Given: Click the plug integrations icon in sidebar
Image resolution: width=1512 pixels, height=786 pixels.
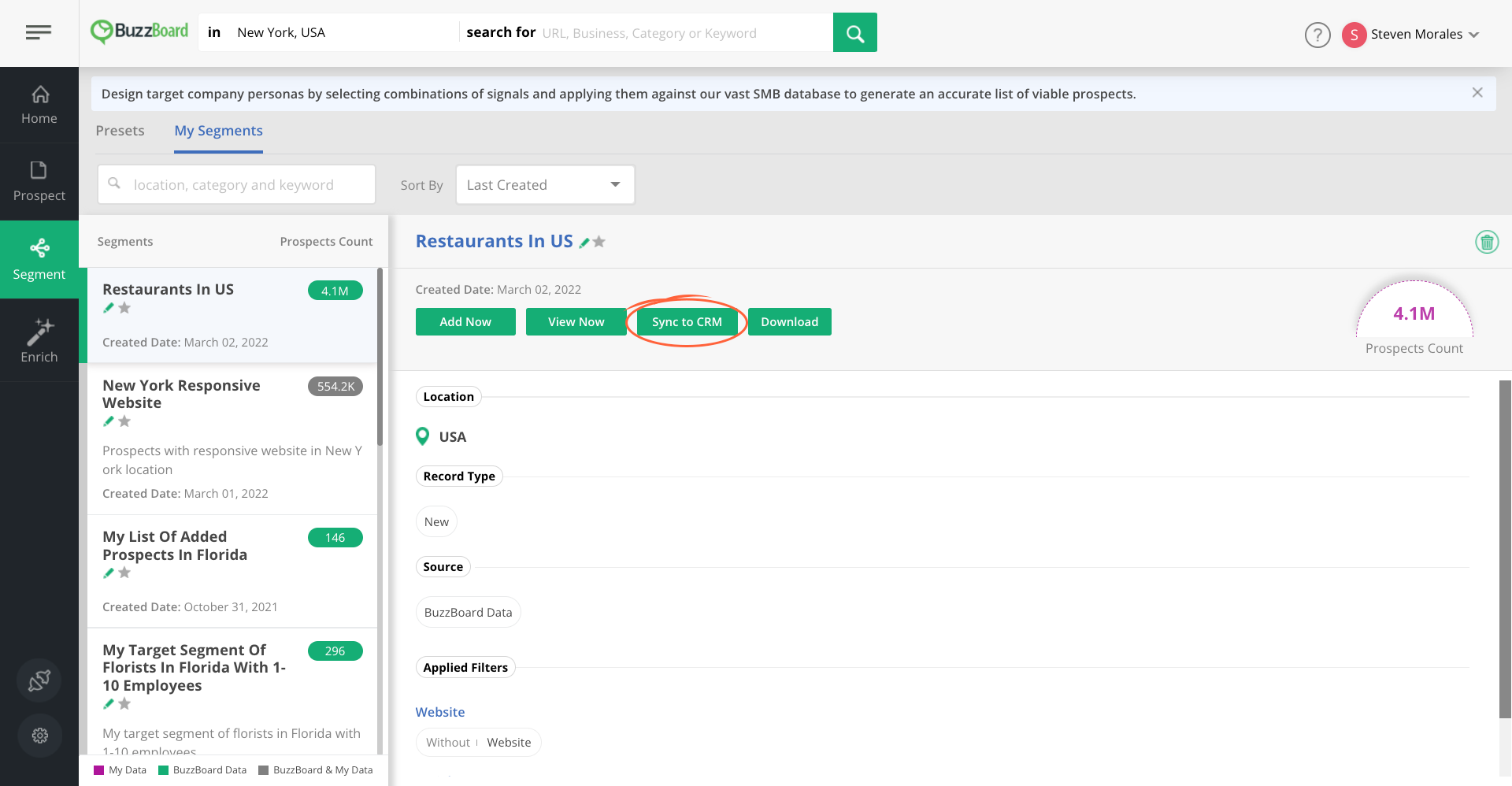Looking at the screenshot, I should tap(39, 680).
